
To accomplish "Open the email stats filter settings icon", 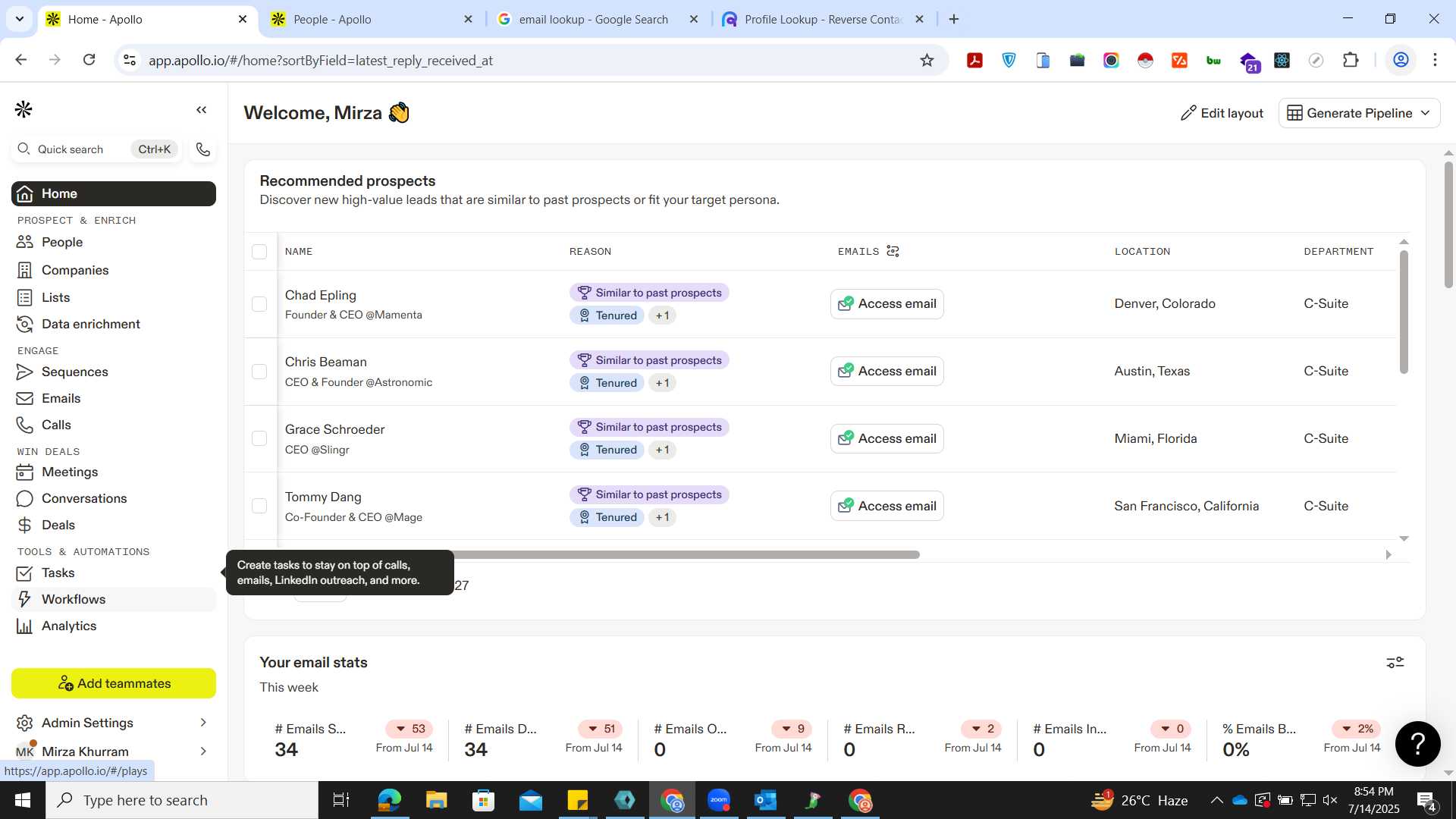I will tap(1395, 663).
